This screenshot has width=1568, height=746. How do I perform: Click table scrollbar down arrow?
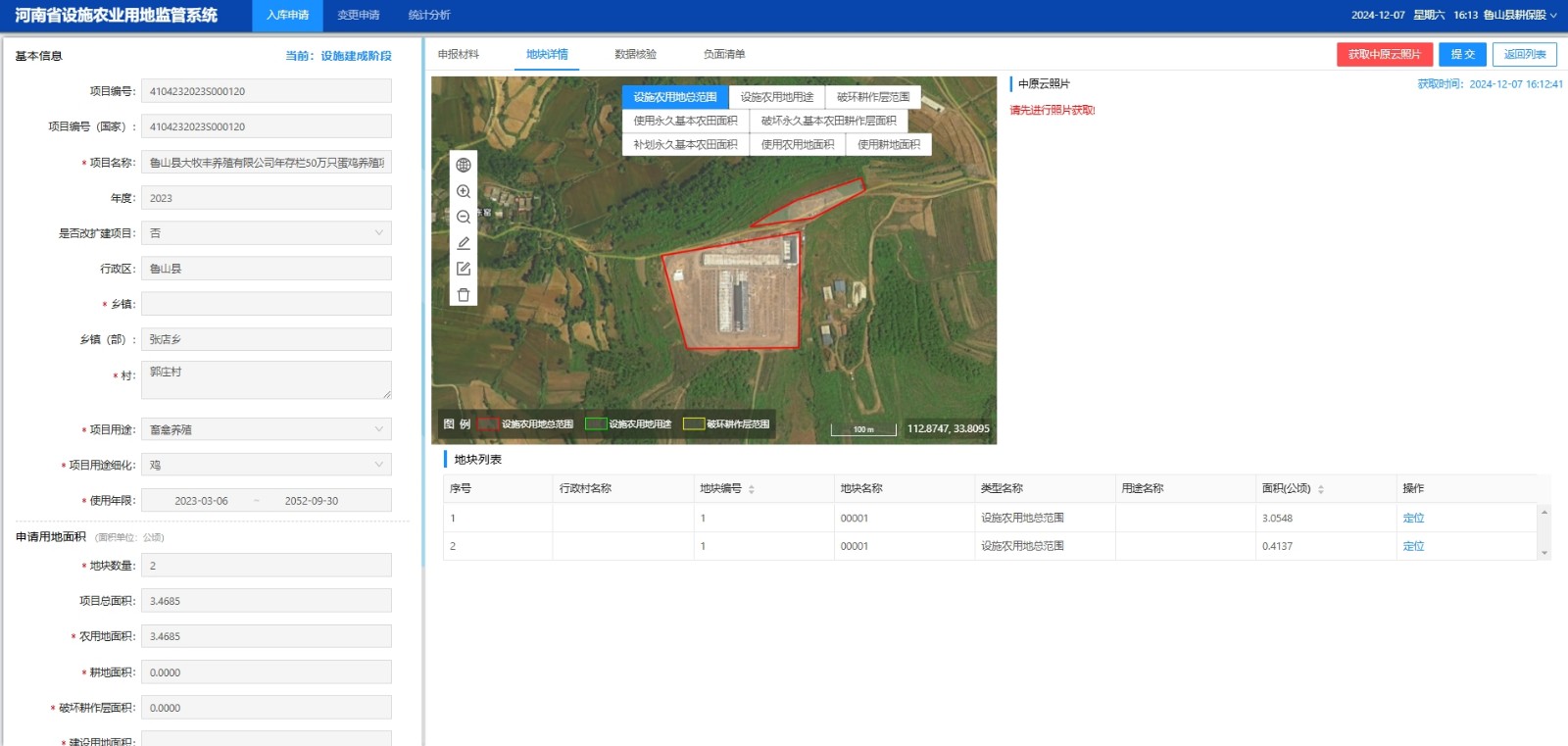pos(1544,553)
